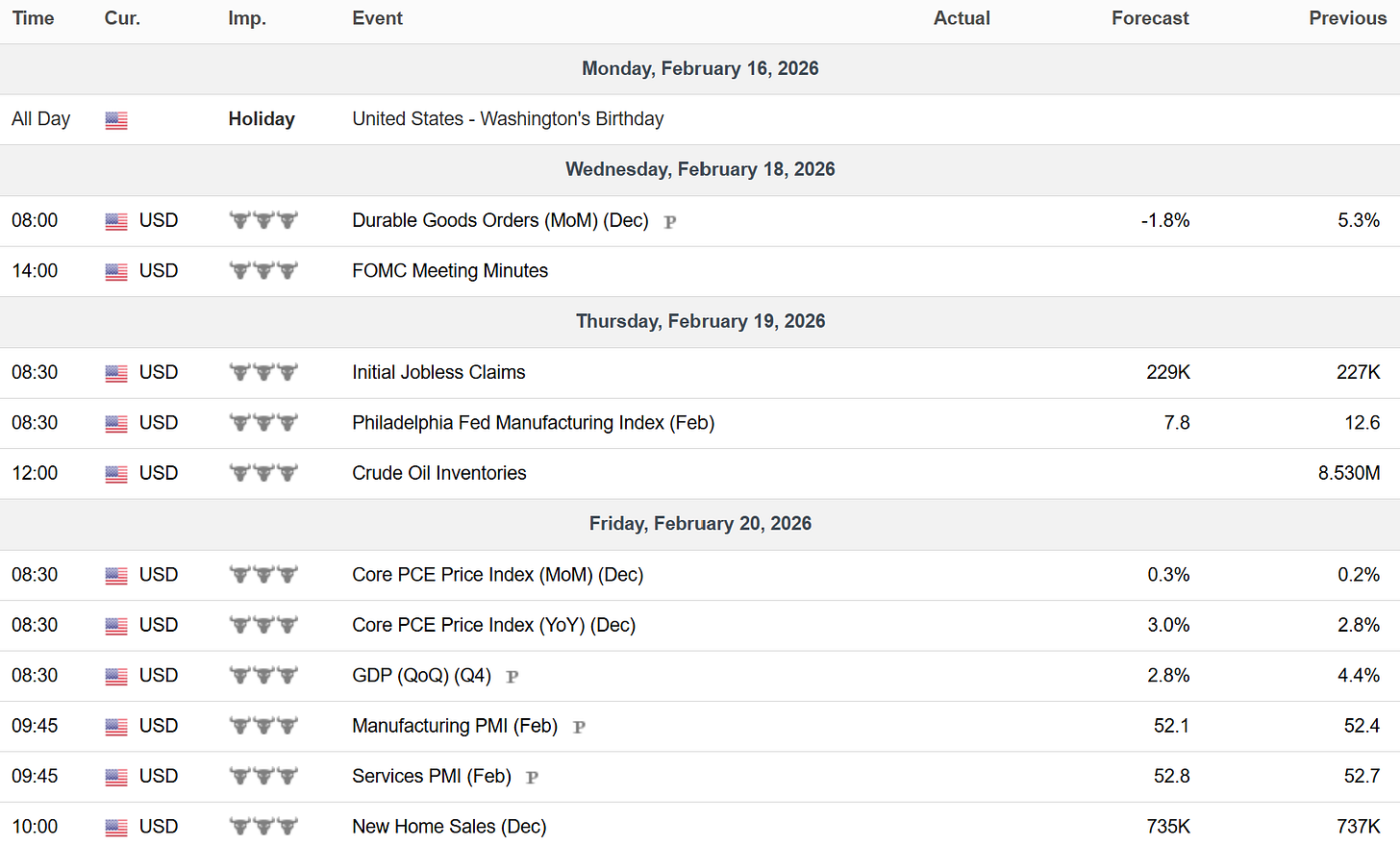Open the Durable Goods Orders (MoM) event
This screenshot has width=1400, height=846.
pos(500,220)
